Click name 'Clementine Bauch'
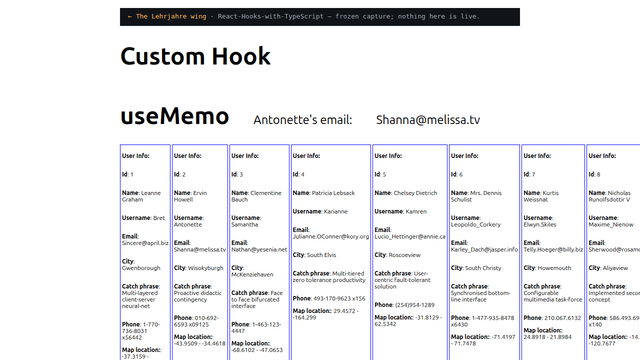This screenshot has height=360, width=640. 256,196
